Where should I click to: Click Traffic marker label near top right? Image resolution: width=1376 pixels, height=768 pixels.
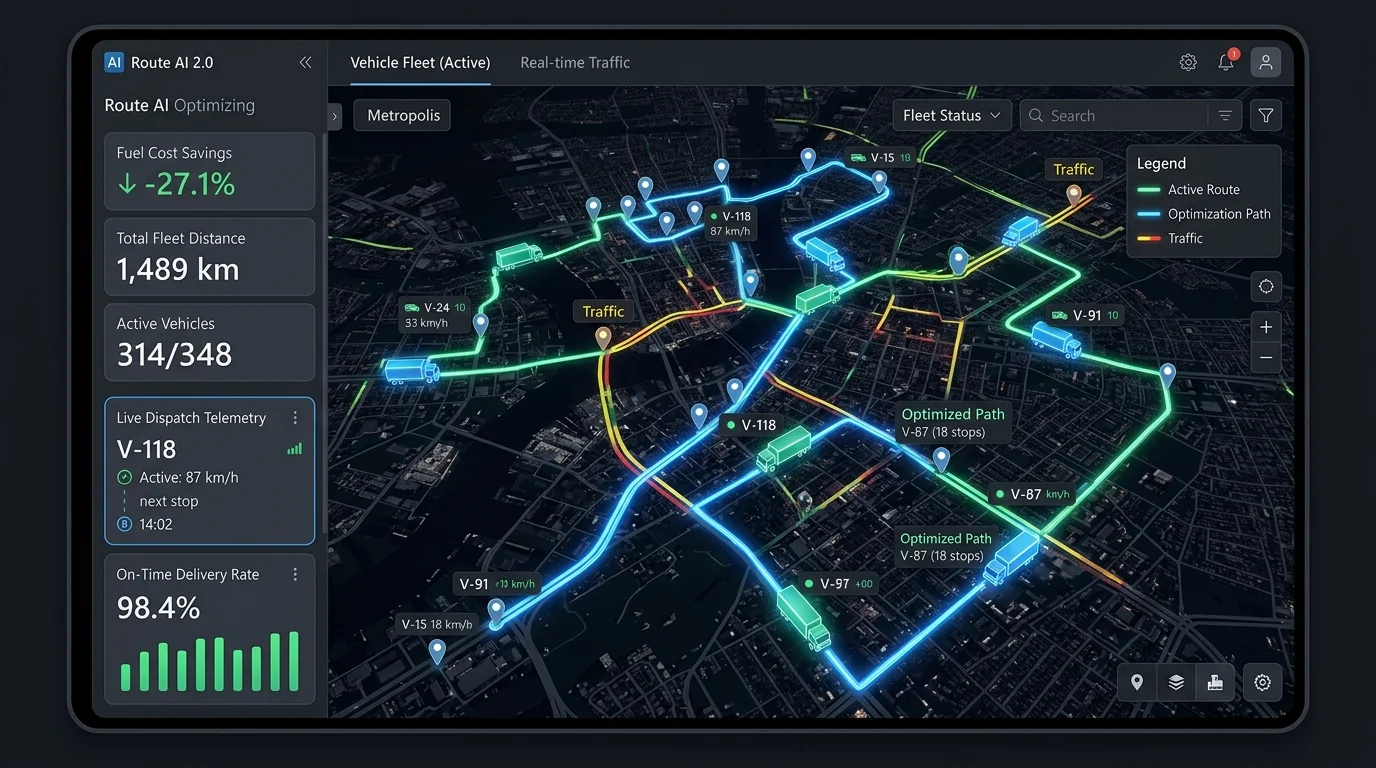point(1074,169)
